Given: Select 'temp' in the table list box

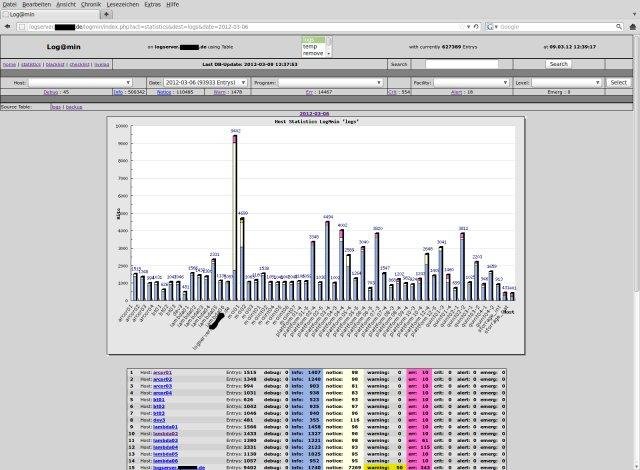Looking at the screenshot, I should tap(314, 47).
